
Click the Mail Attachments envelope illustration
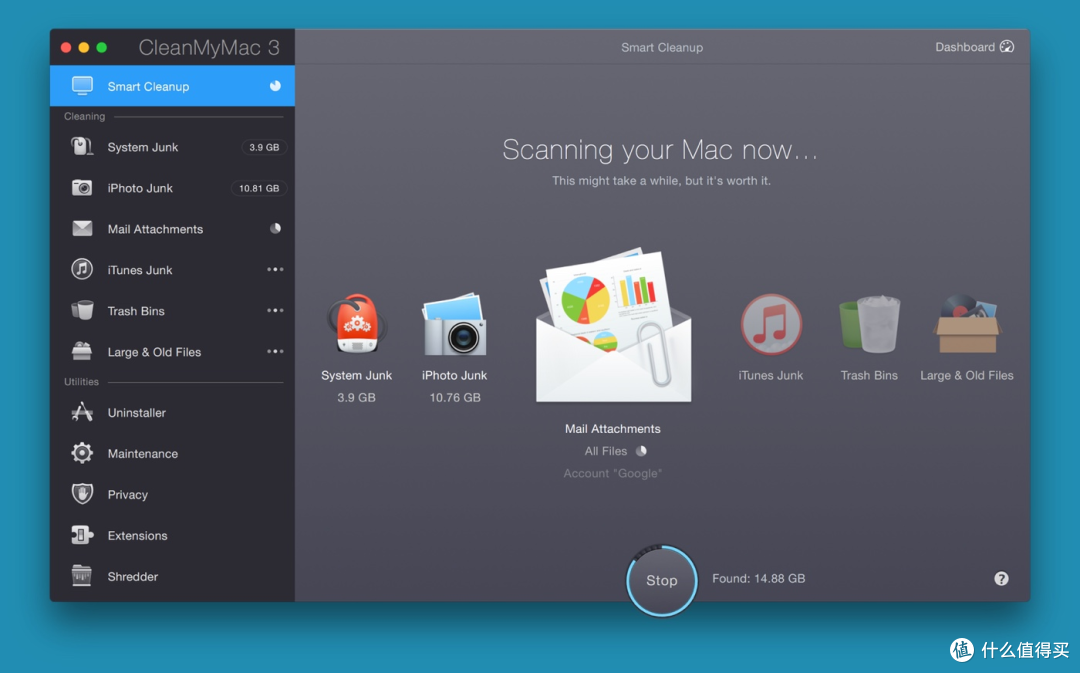pos(613,326)
